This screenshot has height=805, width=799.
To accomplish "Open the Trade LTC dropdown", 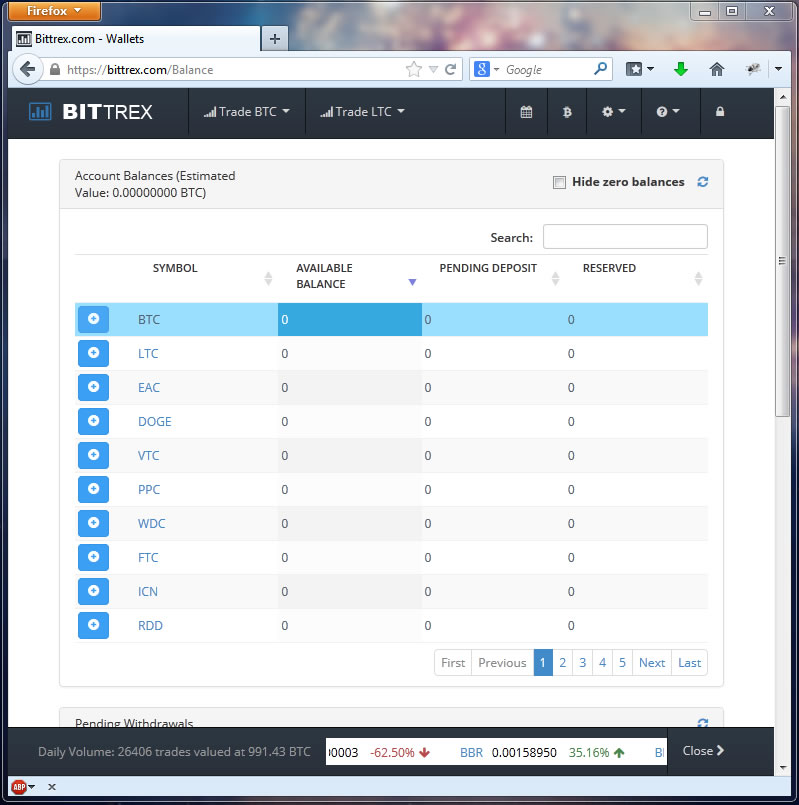I will tap(363, 111).
